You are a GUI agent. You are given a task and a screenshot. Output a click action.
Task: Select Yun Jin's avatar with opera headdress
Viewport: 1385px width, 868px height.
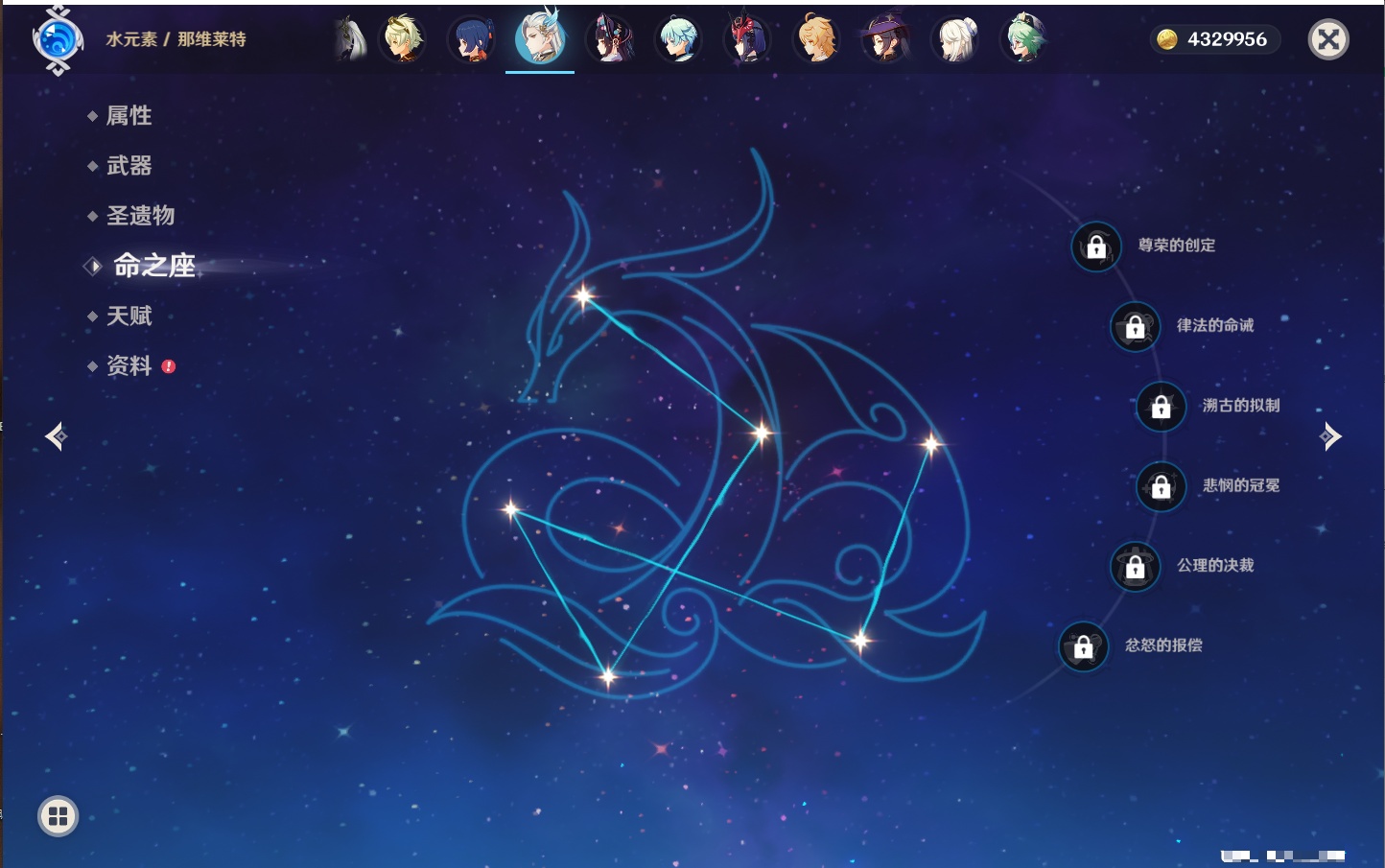(610, 39)
